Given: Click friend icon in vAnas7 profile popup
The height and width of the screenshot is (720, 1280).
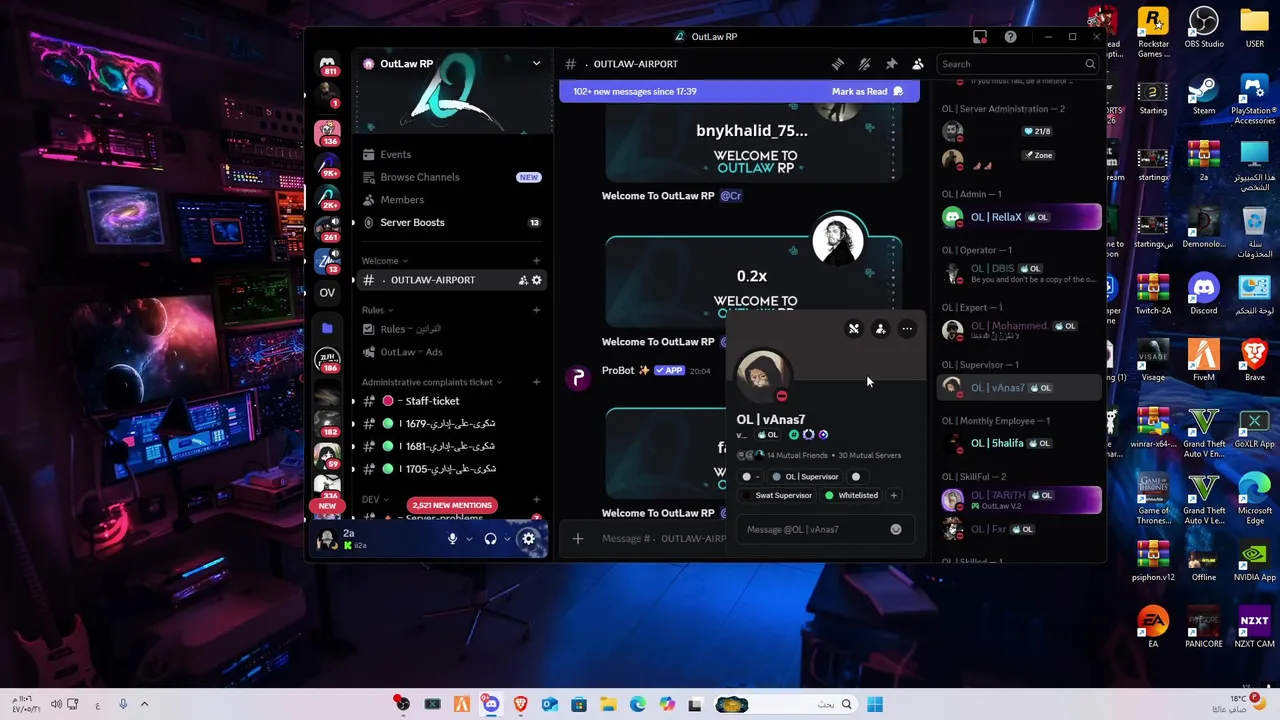Looking at the screenshot, I should coord(880,329).
